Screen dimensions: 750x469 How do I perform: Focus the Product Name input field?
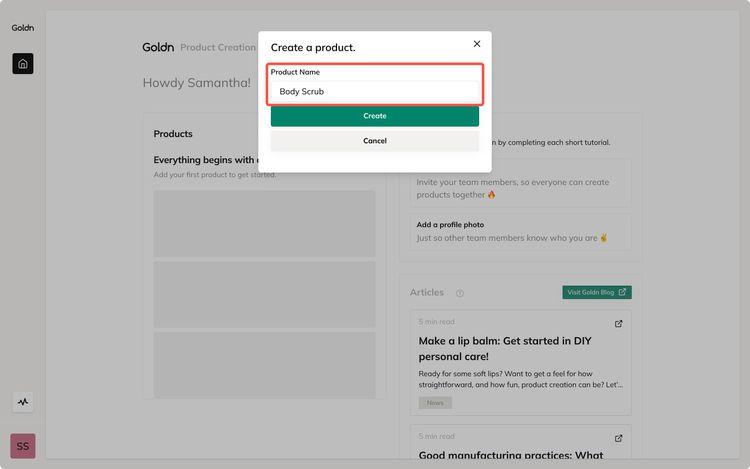(375, 91)
